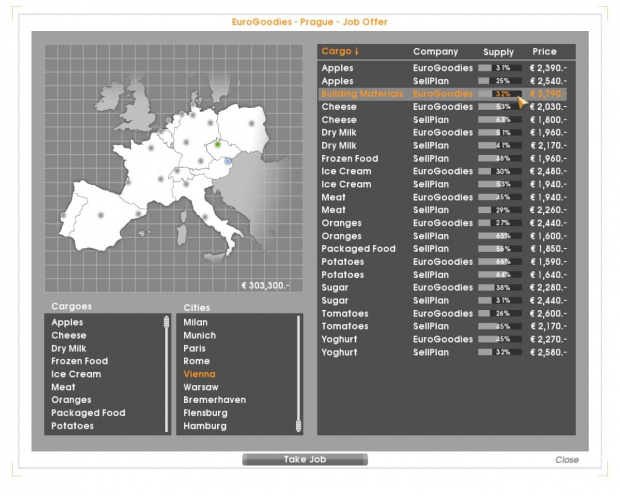
Task: Sort offers by Supply column header
Action: point(498,51)
